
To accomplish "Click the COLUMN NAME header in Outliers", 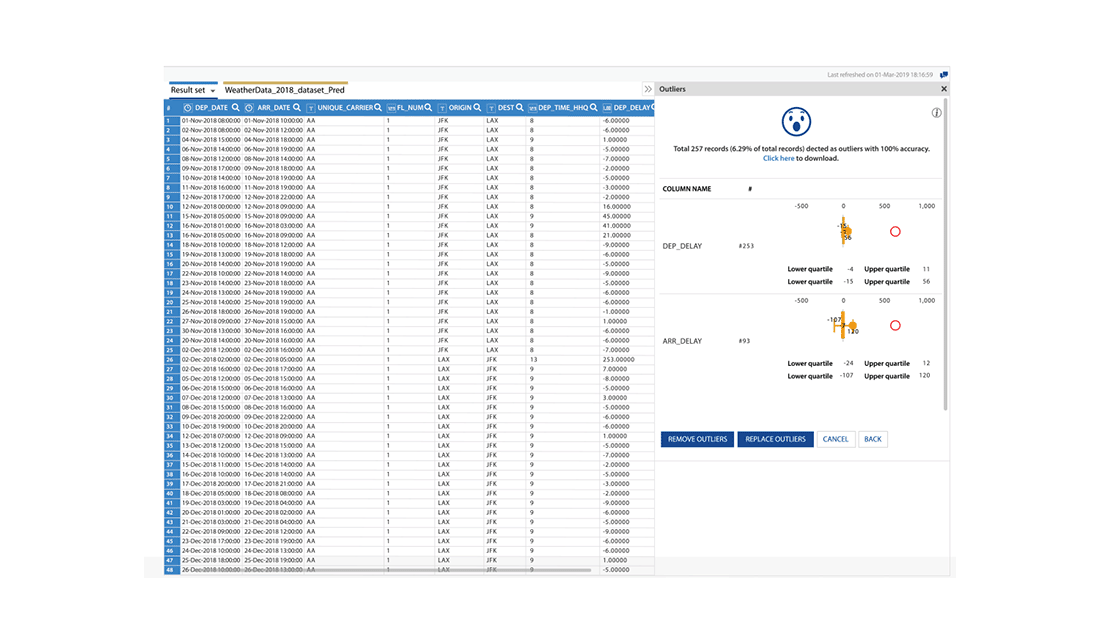I will 687,189.
